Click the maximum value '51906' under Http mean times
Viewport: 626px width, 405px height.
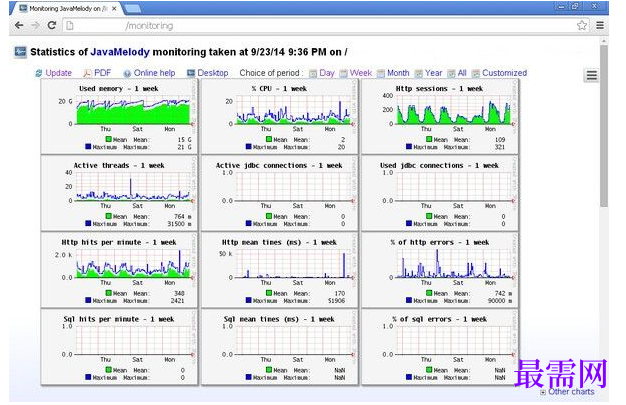coord(336,301)
